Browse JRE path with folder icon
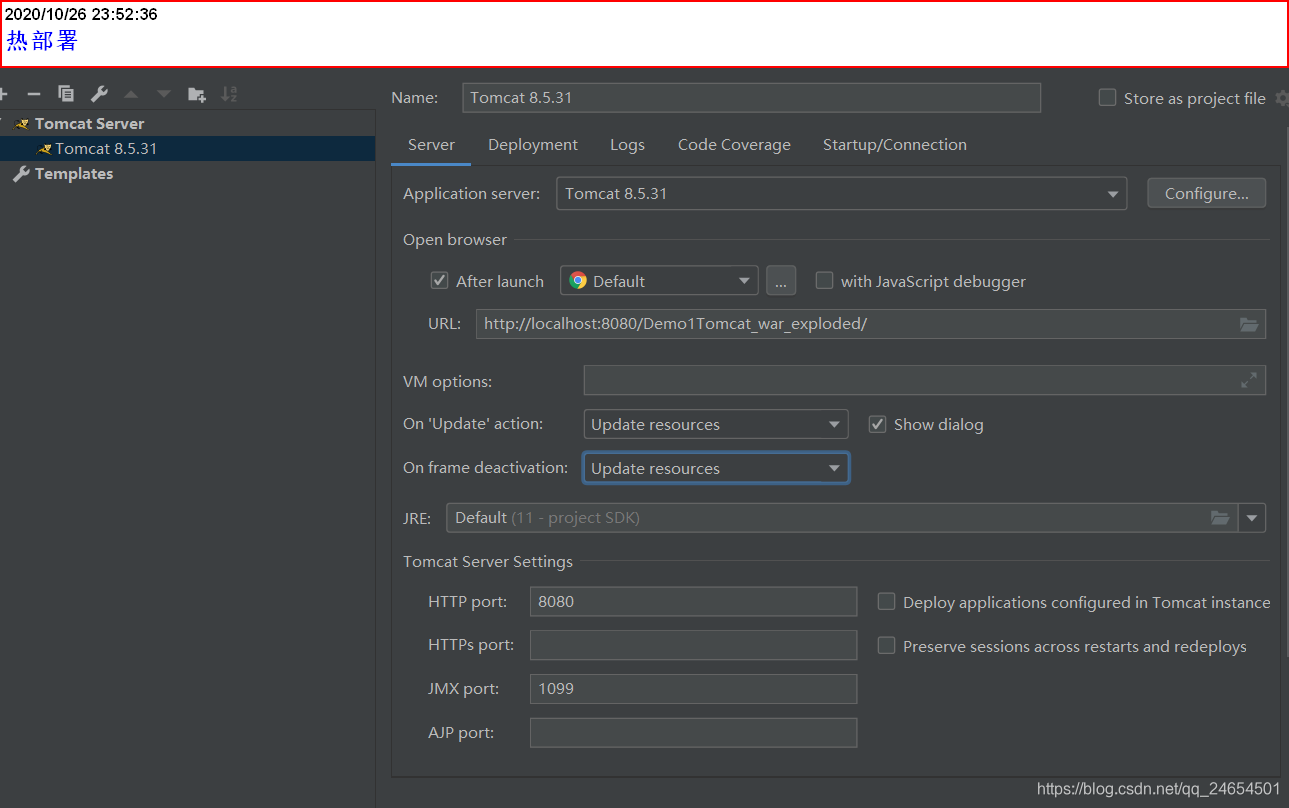The height and width of the screenshot is (808, 1289). point(1220,518)
